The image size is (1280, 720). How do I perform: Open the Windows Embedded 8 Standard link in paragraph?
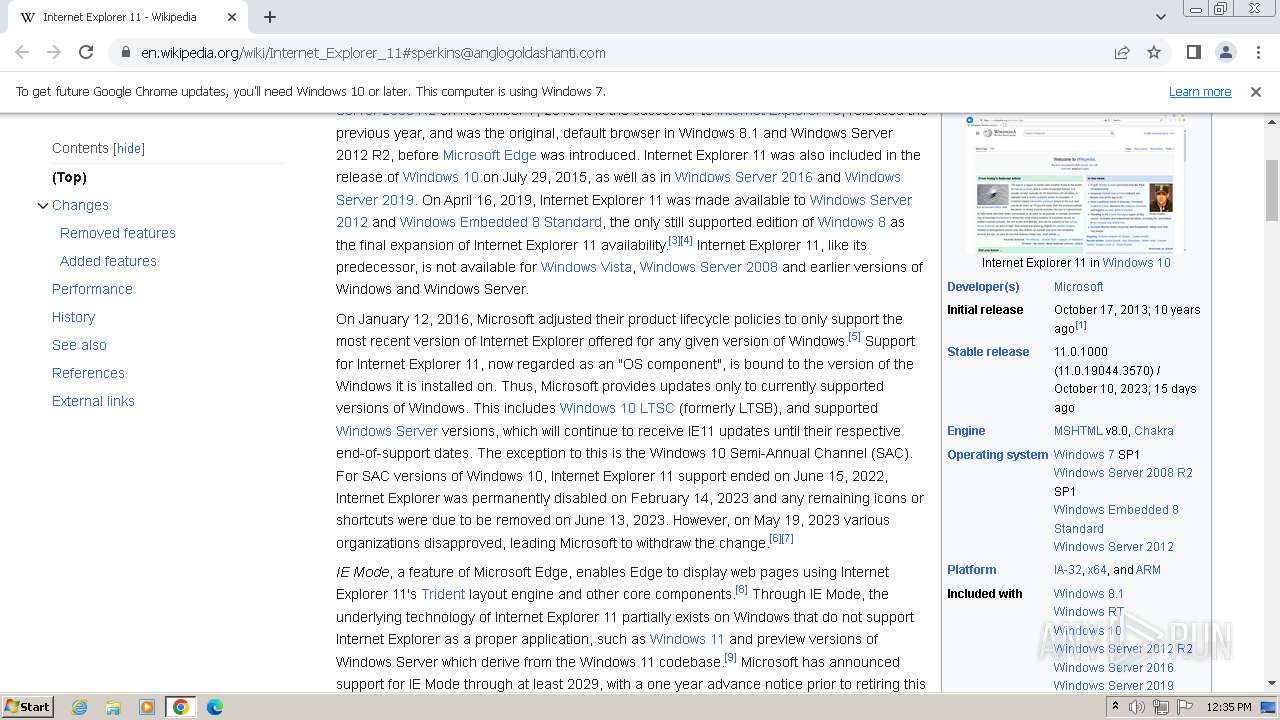click(501, 222)
